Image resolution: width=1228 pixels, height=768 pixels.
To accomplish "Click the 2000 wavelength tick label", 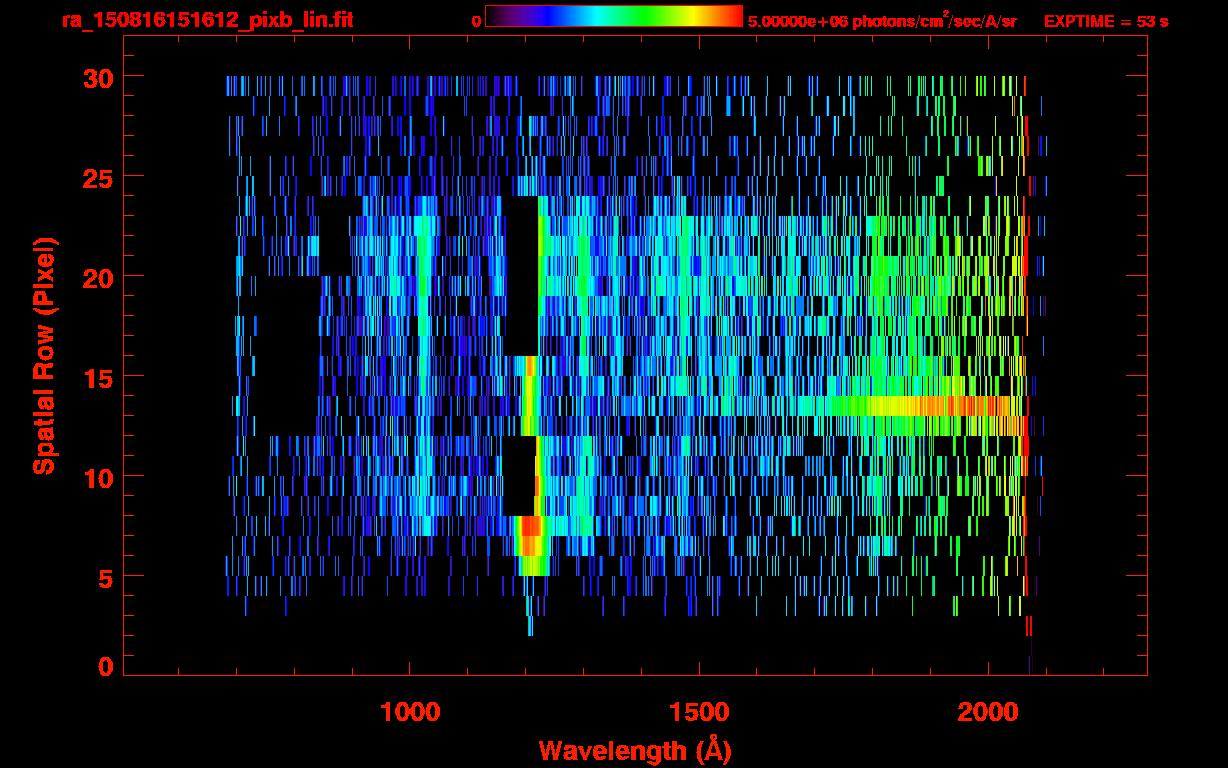I will pyautogui.click(x=987, y=711).
